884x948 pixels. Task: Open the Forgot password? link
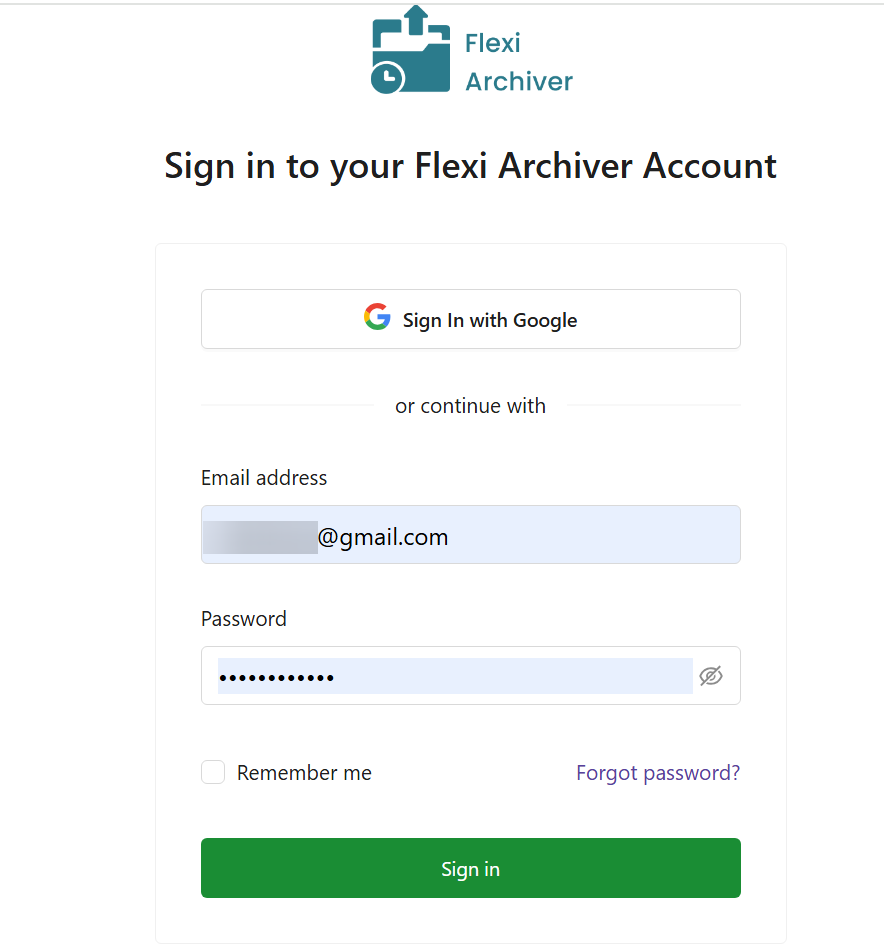pyautogui.click(x=658, y=773)
